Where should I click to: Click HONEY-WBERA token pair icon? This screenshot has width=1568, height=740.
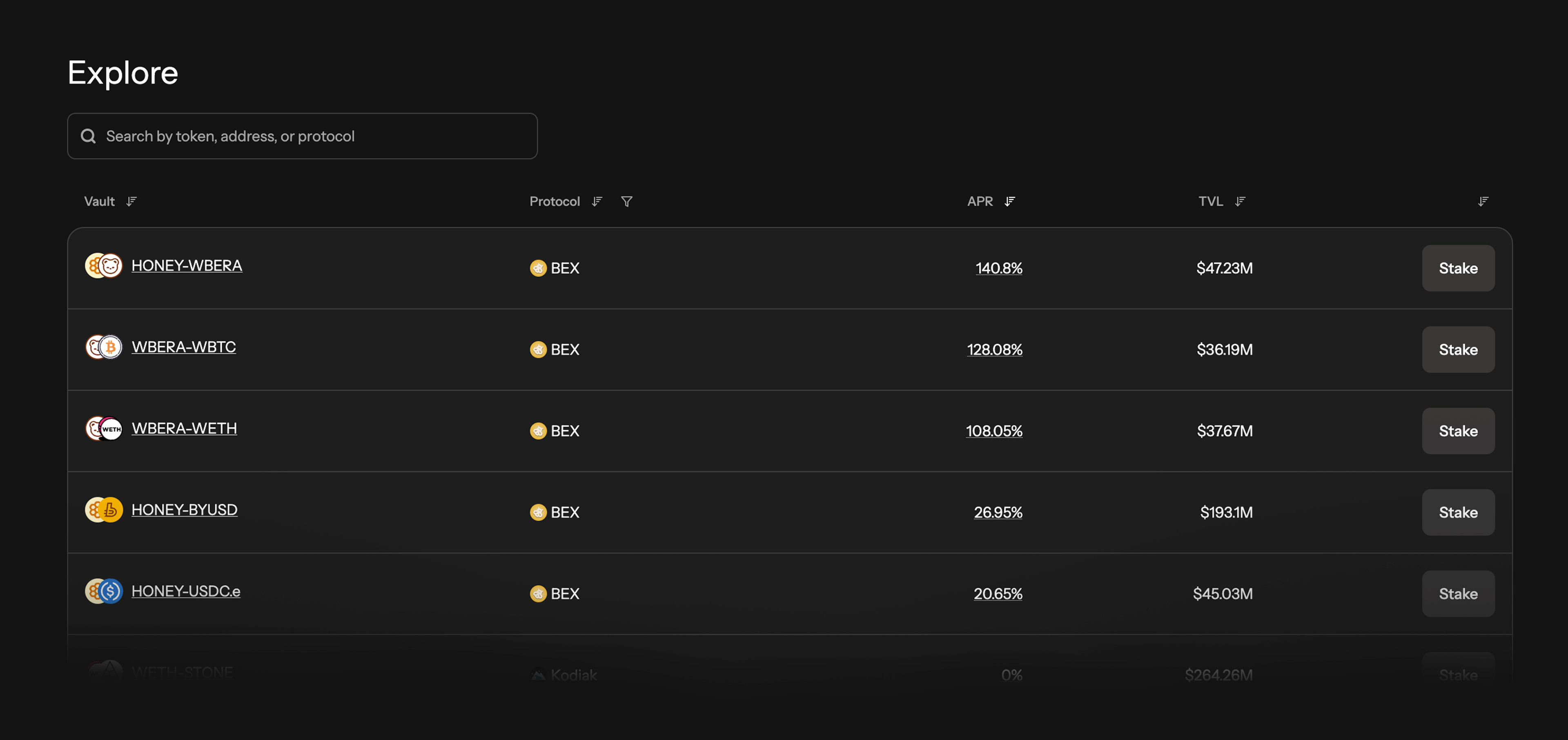click(103, 266)
